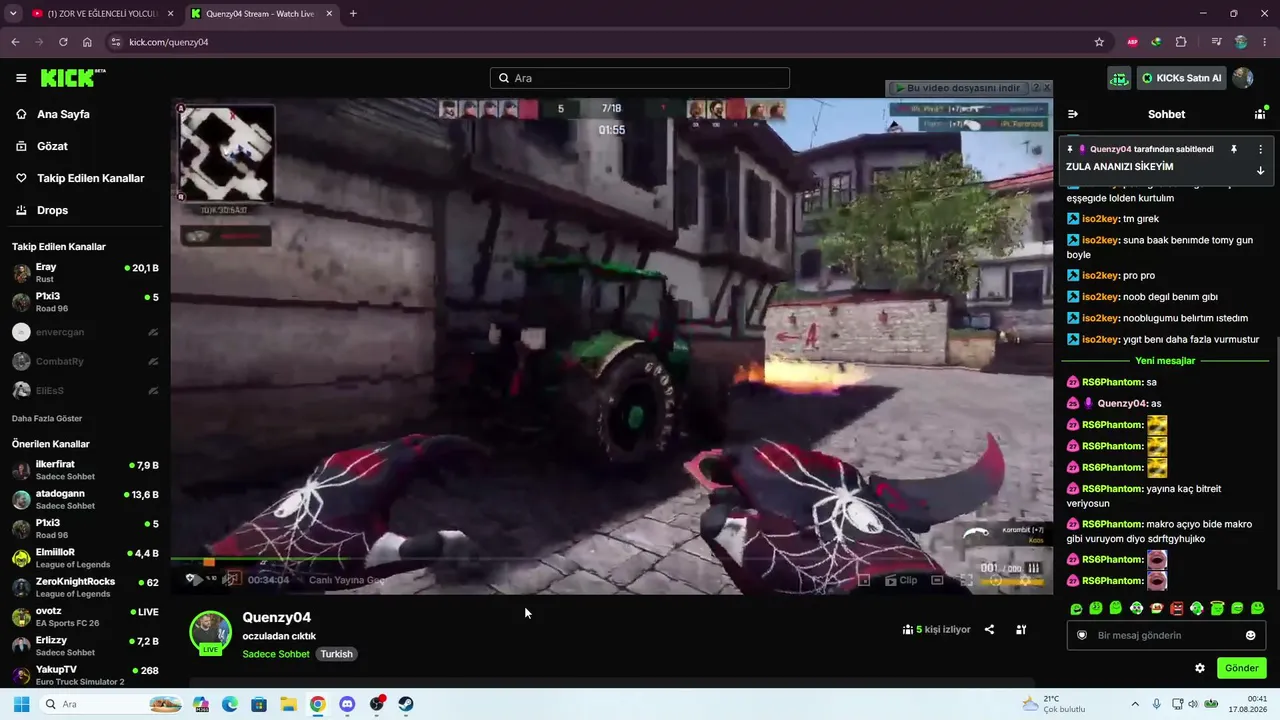
Task: Insert the last green emote in row
Action: click(x=1257, y=608)
